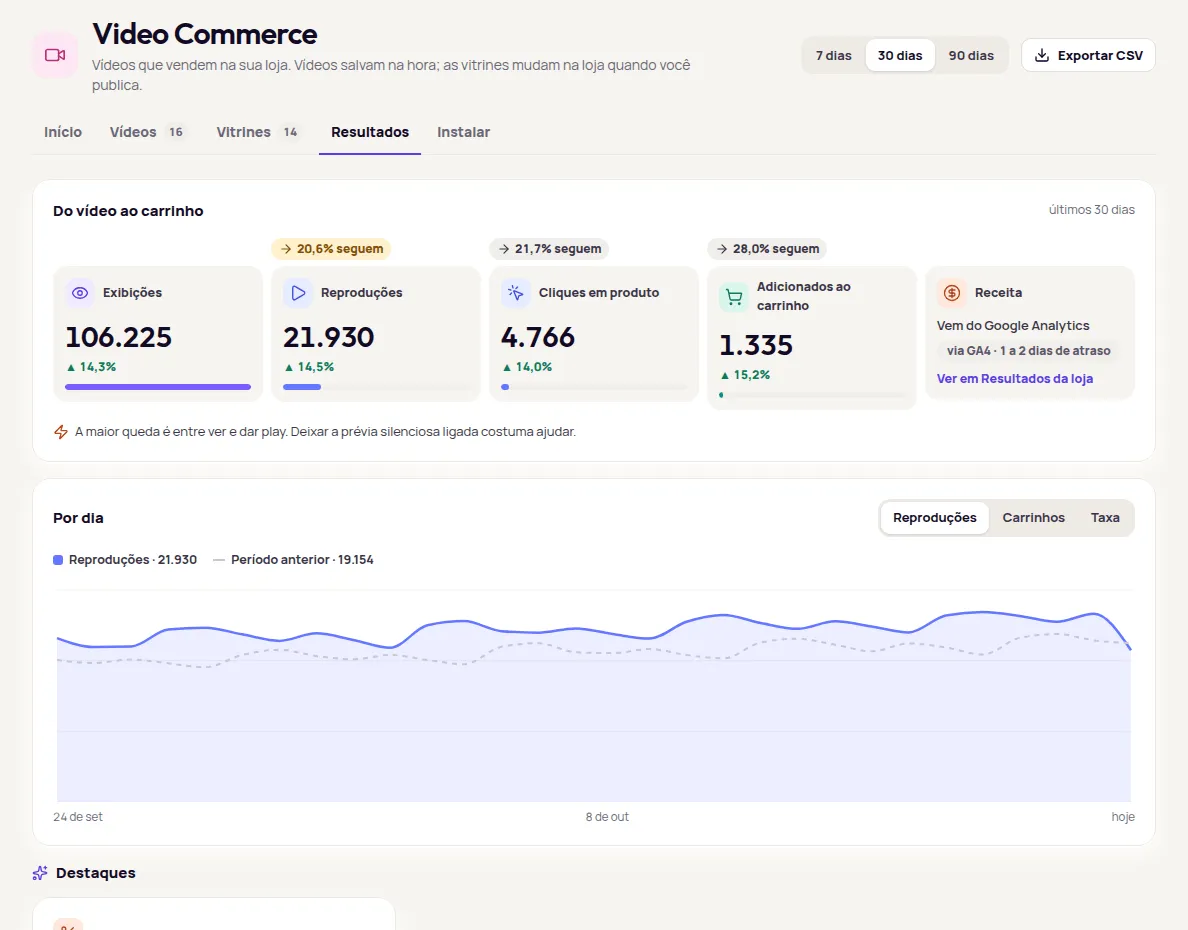
Task: Click the hoje axis label
Action: click(1123, 817)
